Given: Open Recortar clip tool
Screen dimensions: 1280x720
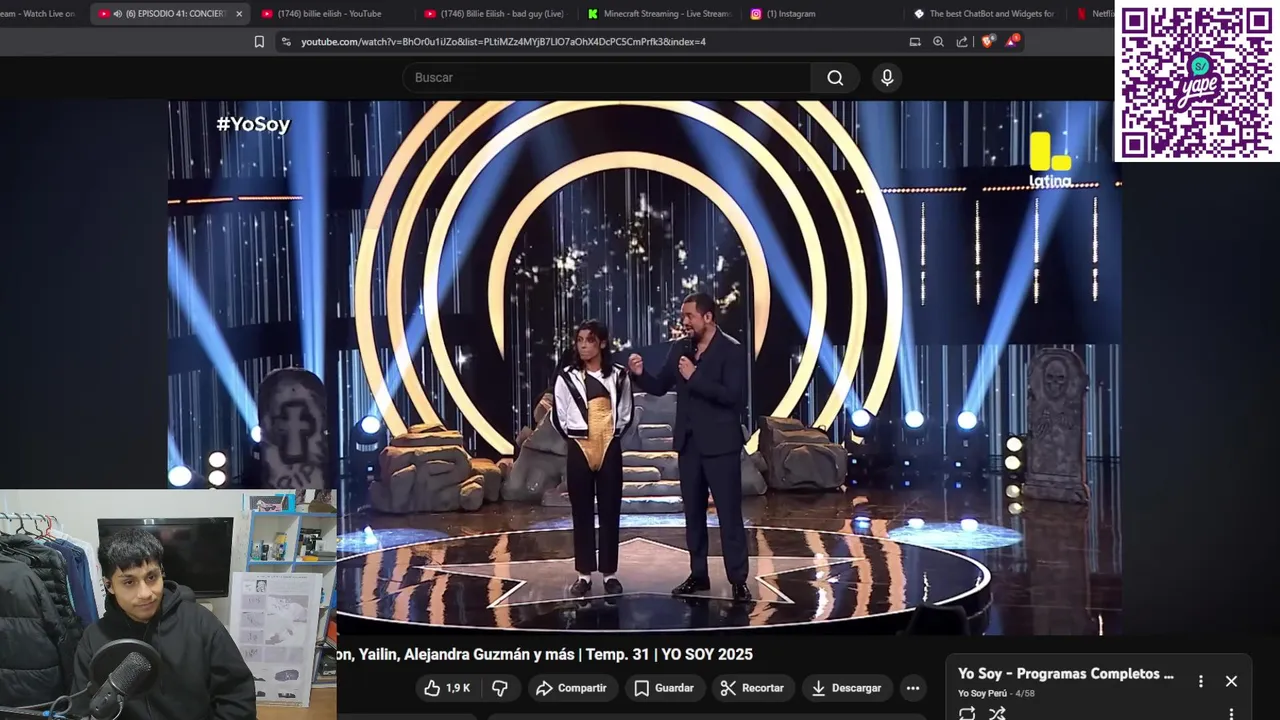Looking at the screenshot, I should tap(752, 688).
